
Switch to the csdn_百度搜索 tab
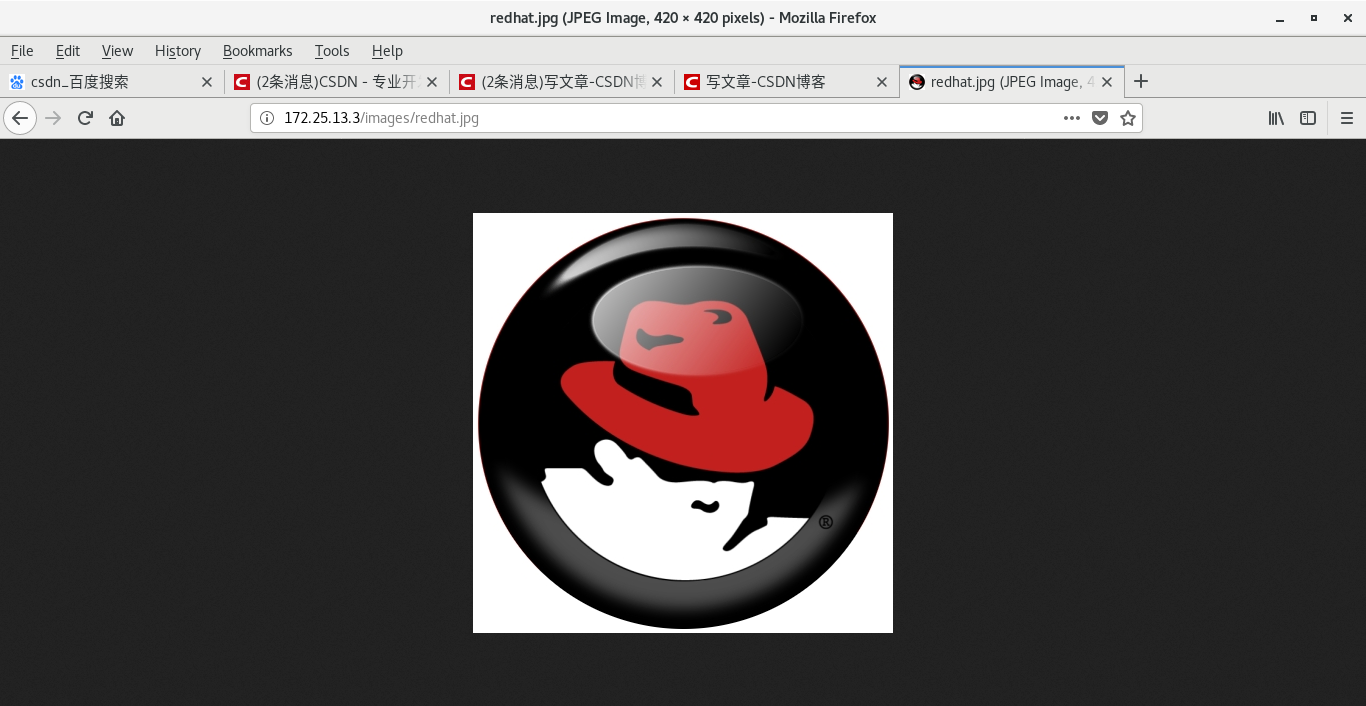pyautogui.click(x=112, y=82)
